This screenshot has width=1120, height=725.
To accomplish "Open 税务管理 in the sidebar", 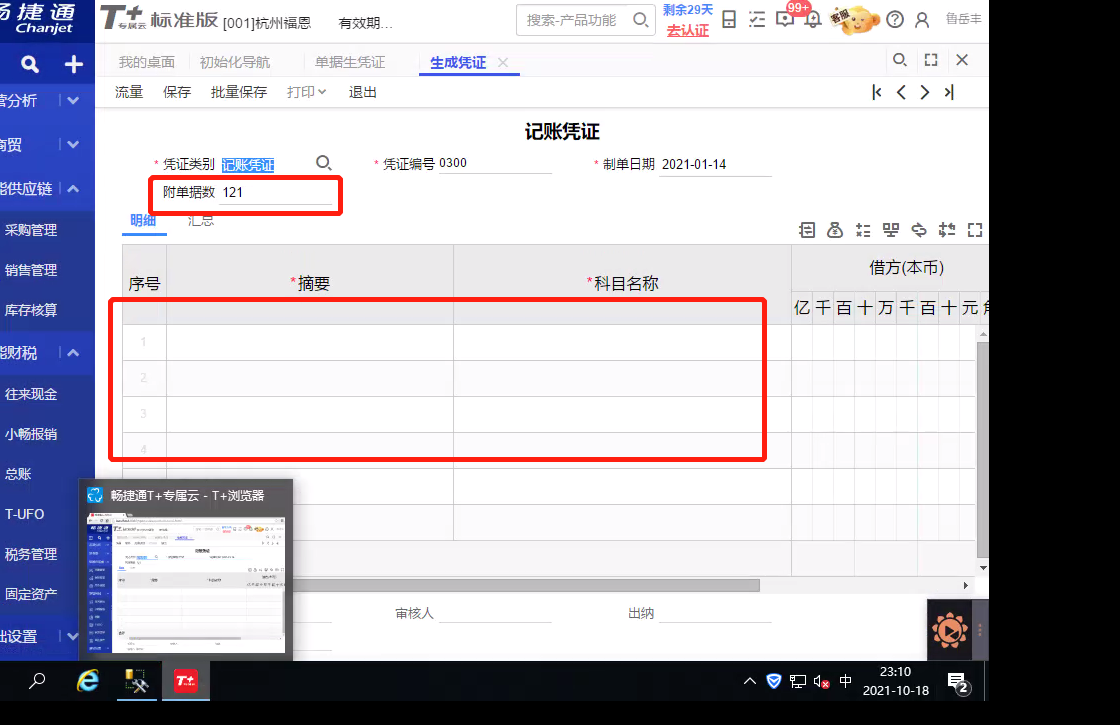I will point(31,554).
